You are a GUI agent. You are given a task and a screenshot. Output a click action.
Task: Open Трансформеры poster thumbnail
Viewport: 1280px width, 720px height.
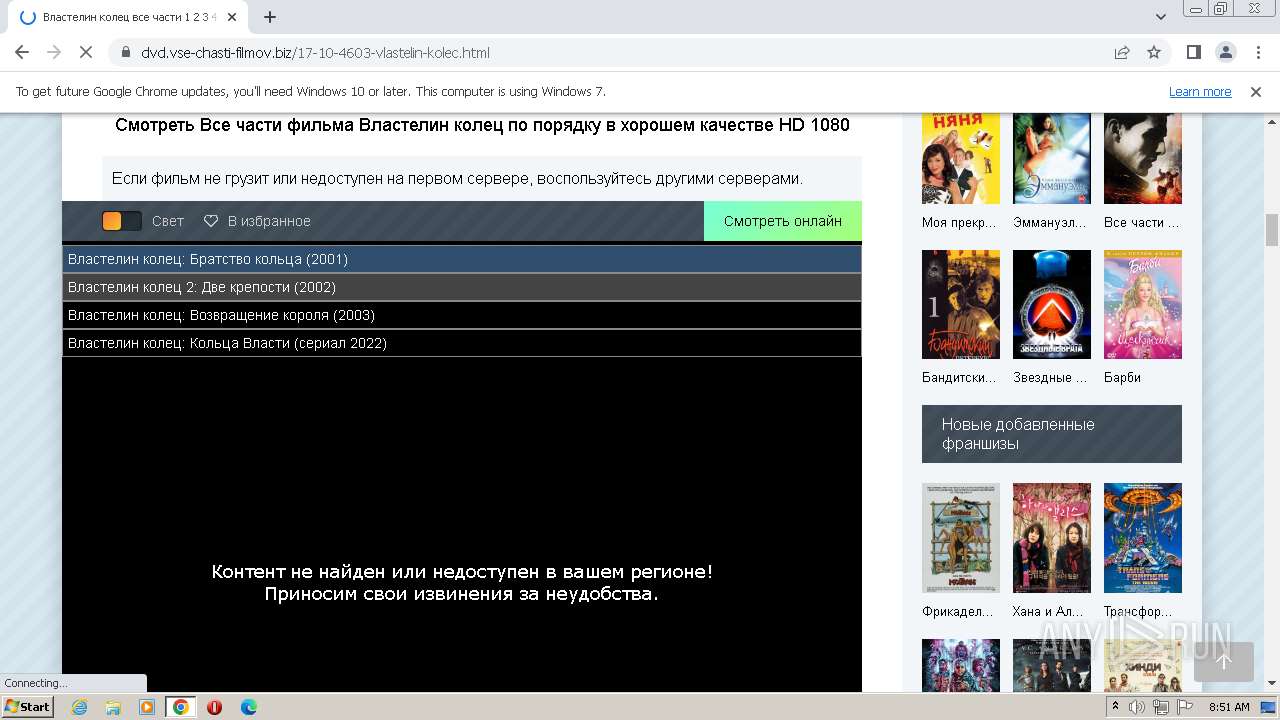coord(1142,538)
